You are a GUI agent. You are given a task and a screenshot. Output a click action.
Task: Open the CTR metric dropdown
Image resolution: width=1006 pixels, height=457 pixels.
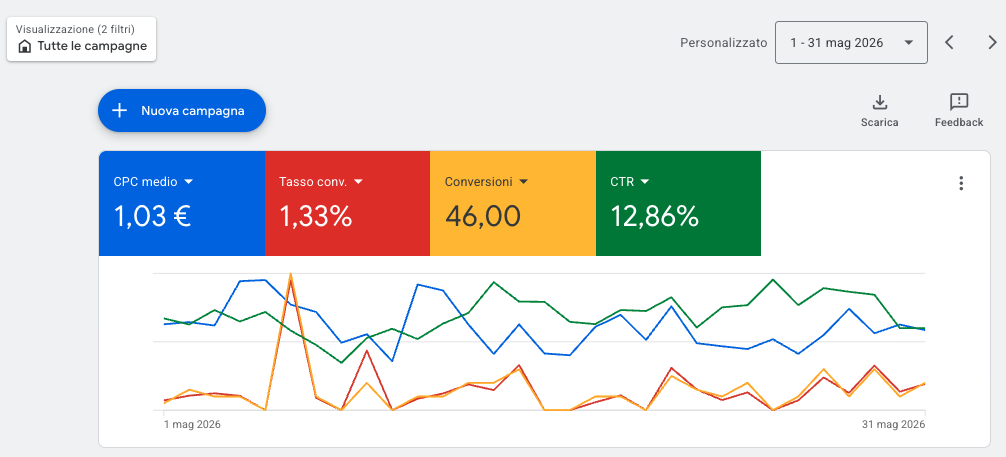click(x=629, y=182)
